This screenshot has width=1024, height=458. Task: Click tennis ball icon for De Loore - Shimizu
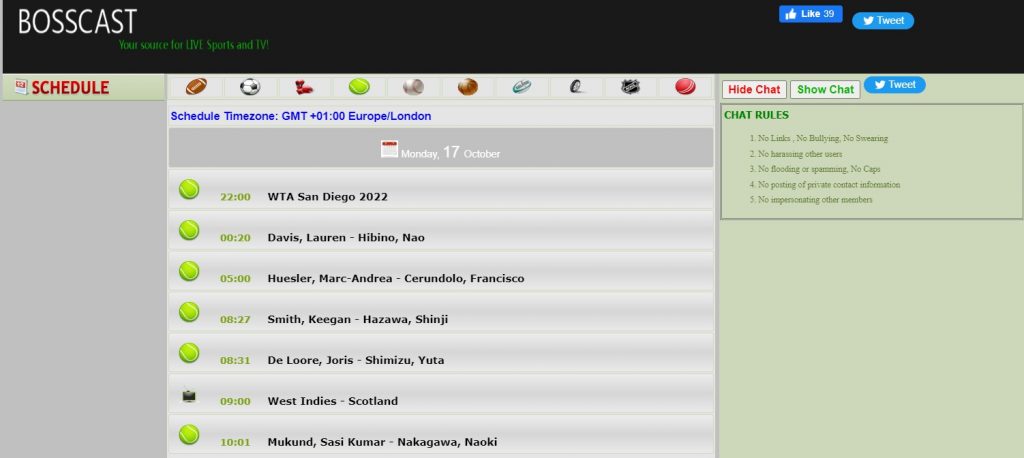[189, 353]
